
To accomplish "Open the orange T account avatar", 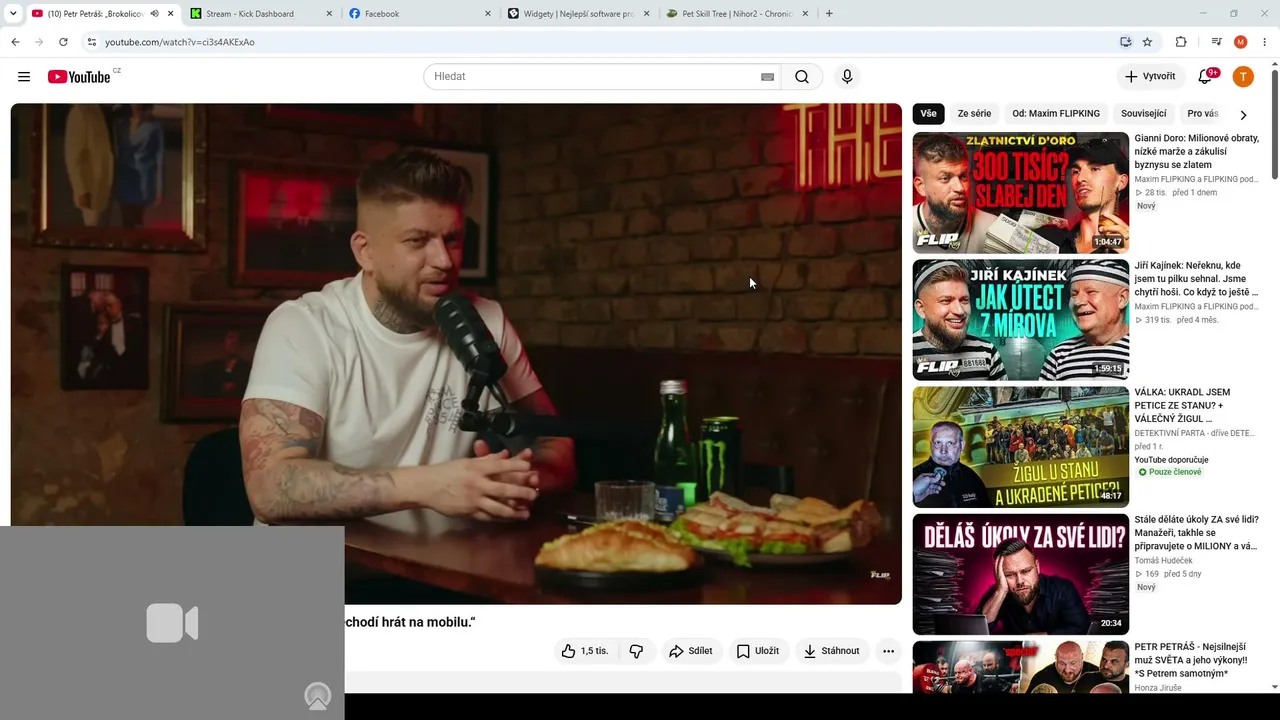I will pos(1243,77).
